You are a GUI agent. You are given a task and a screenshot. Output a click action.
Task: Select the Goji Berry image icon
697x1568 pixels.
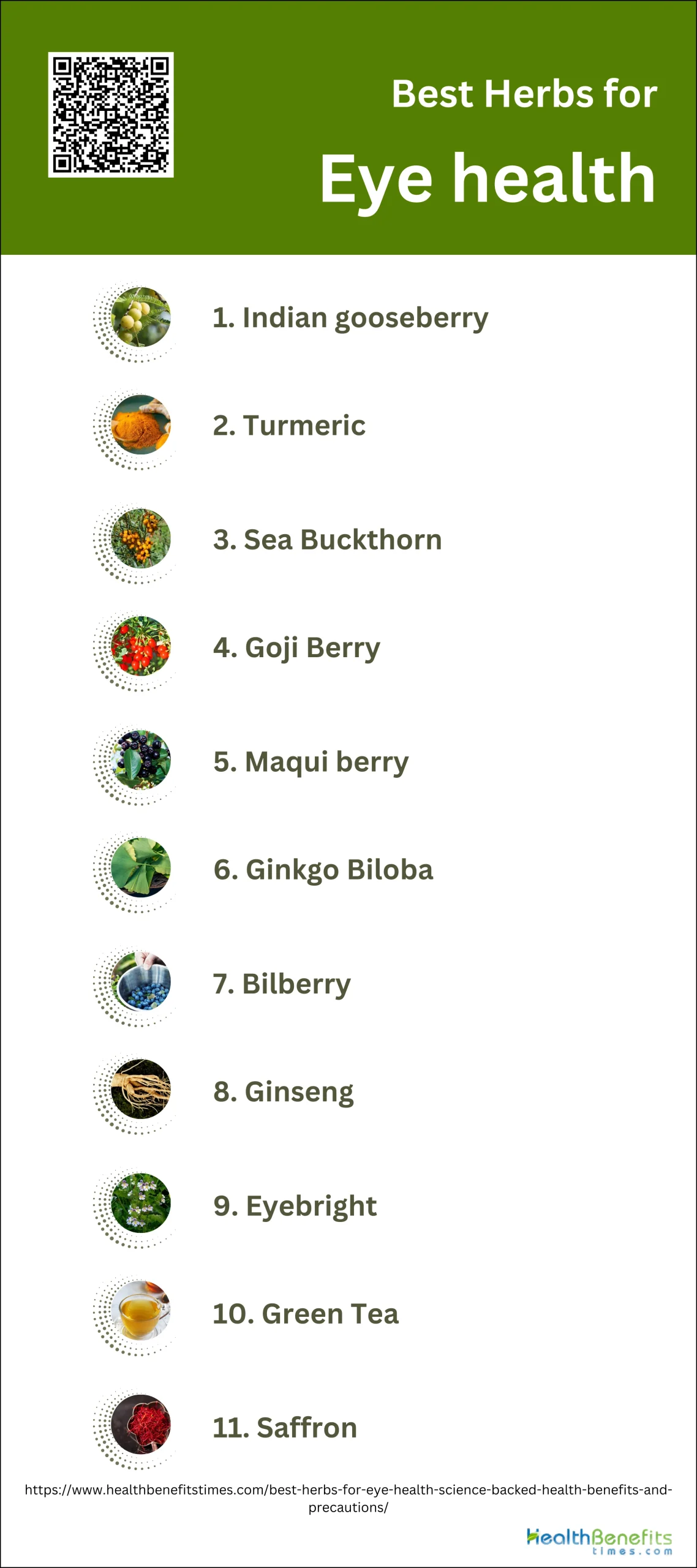point(141,646)
